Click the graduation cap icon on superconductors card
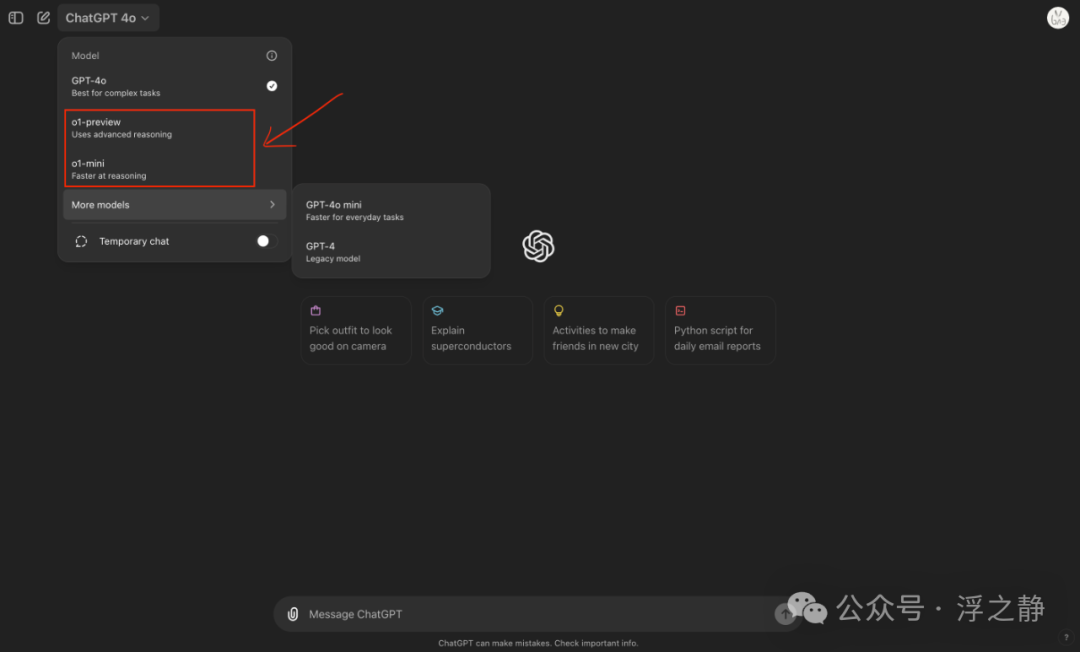This screenshot has width=1080, height=652. [x=437, y=311]
